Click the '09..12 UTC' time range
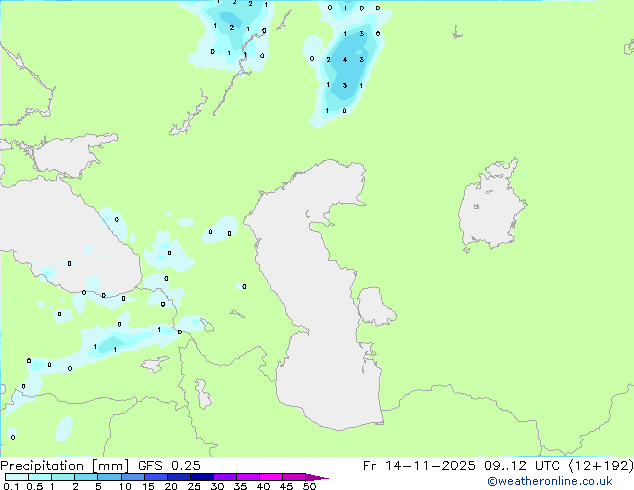Screen dimensions: 634x490 522,466
